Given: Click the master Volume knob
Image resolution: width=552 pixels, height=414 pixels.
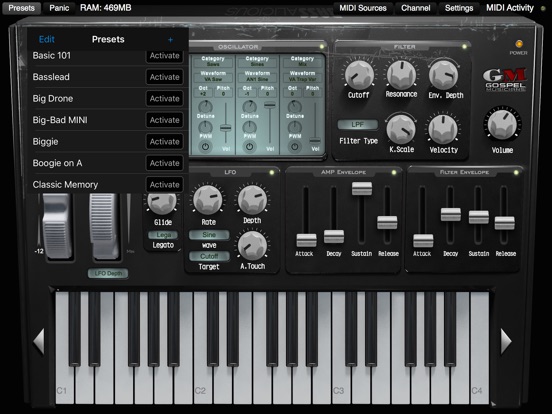Looking at the screenshot, I should click(x=502, y=124).
